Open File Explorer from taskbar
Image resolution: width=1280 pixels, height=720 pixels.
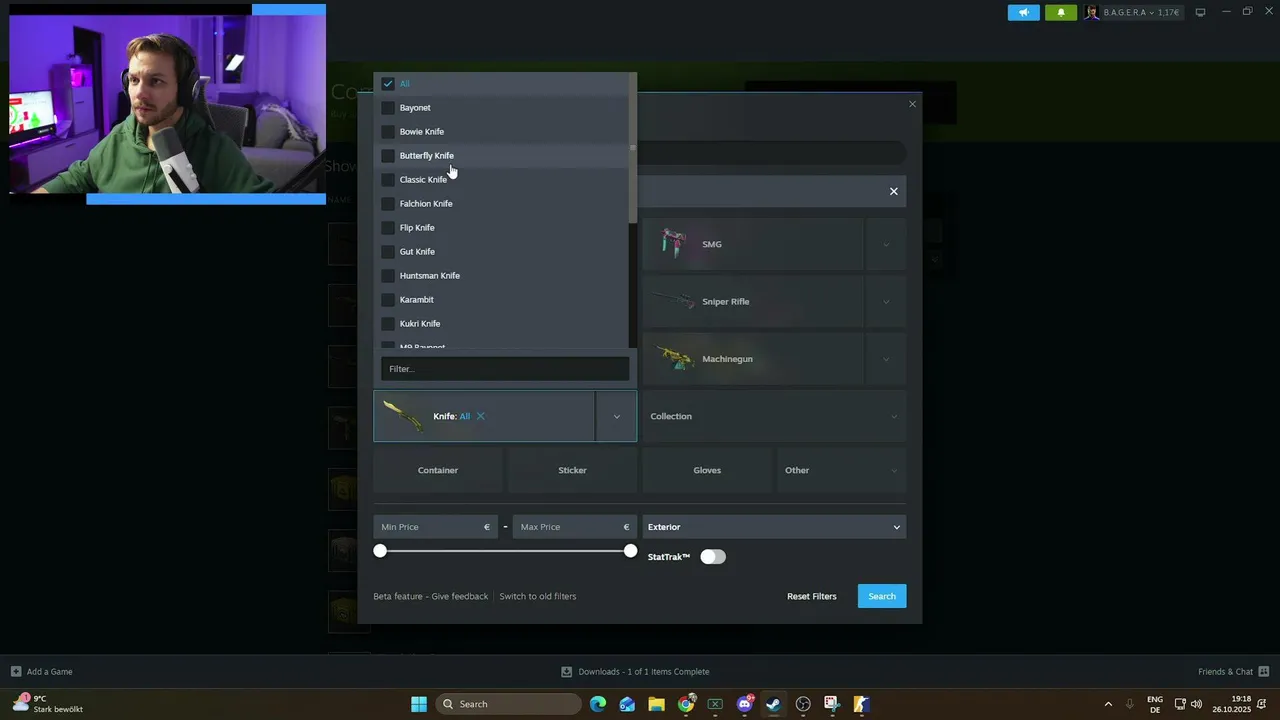[656, 704]
